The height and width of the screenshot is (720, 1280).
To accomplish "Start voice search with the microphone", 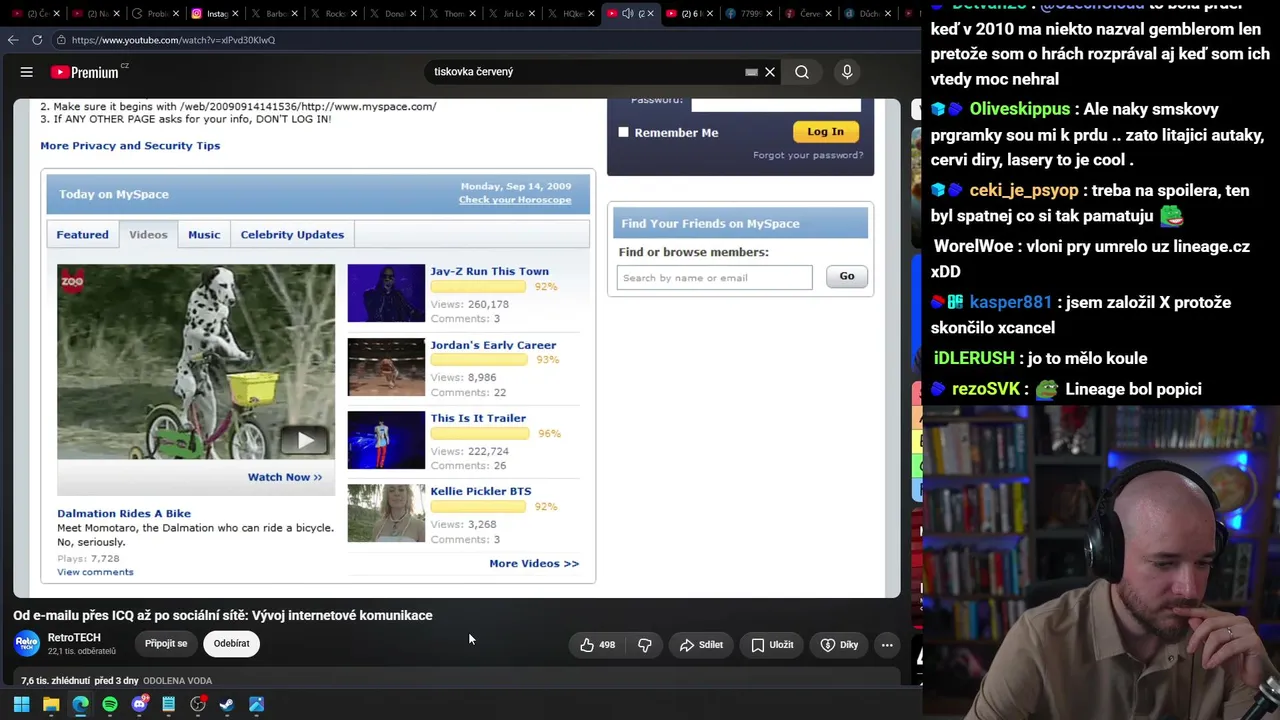I will 847,72.
